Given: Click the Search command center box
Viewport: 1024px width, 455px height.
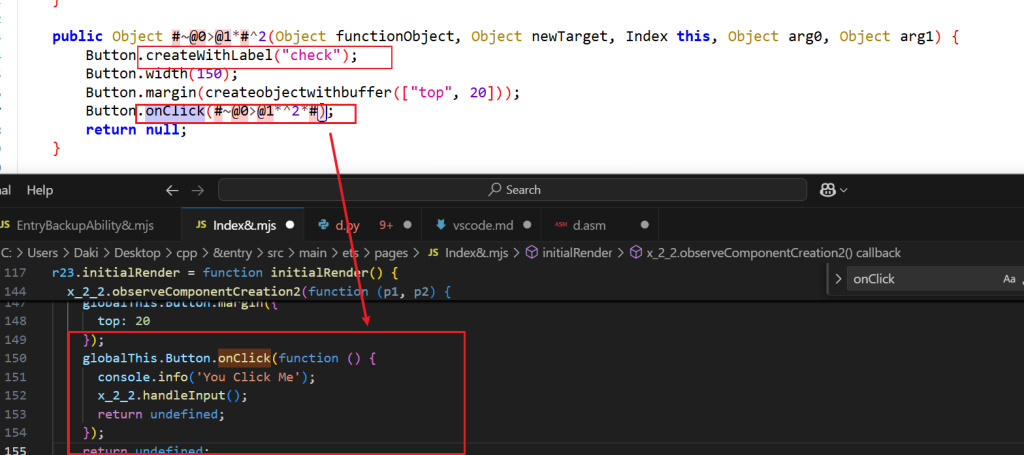Looking at the screenshot, I should (513, 190).
